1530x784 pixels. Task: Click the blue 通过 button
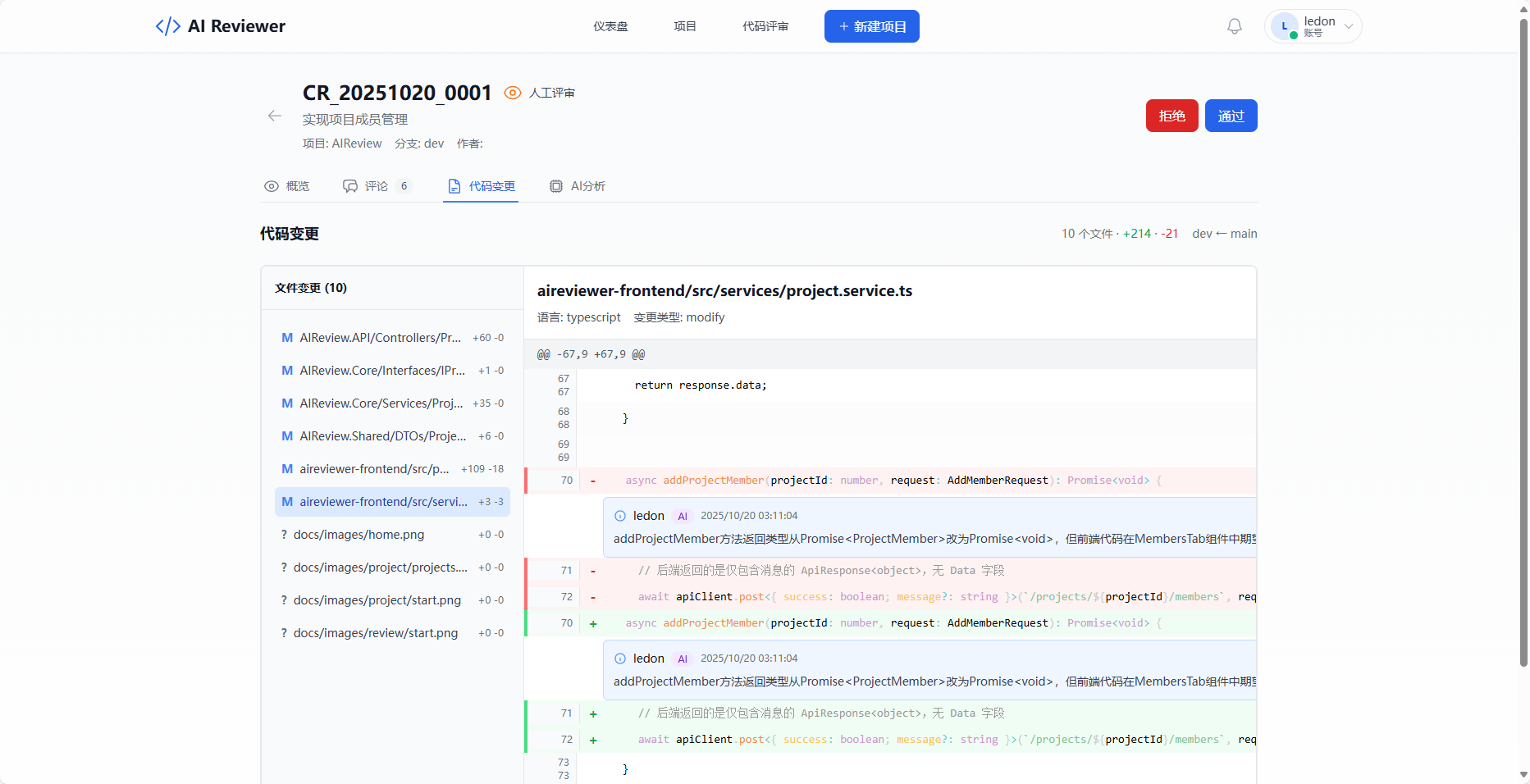[x=1231, y=116]
